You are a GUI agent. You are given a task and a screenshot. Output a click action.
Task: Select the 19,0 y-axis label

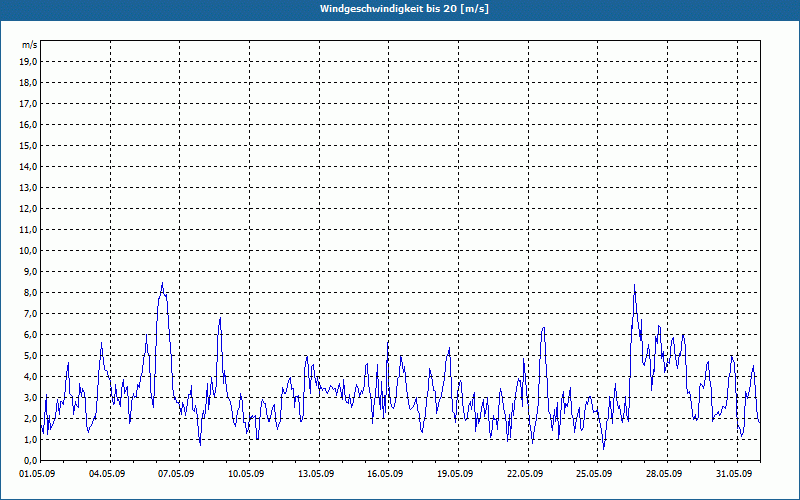click(x=28, y=62)
